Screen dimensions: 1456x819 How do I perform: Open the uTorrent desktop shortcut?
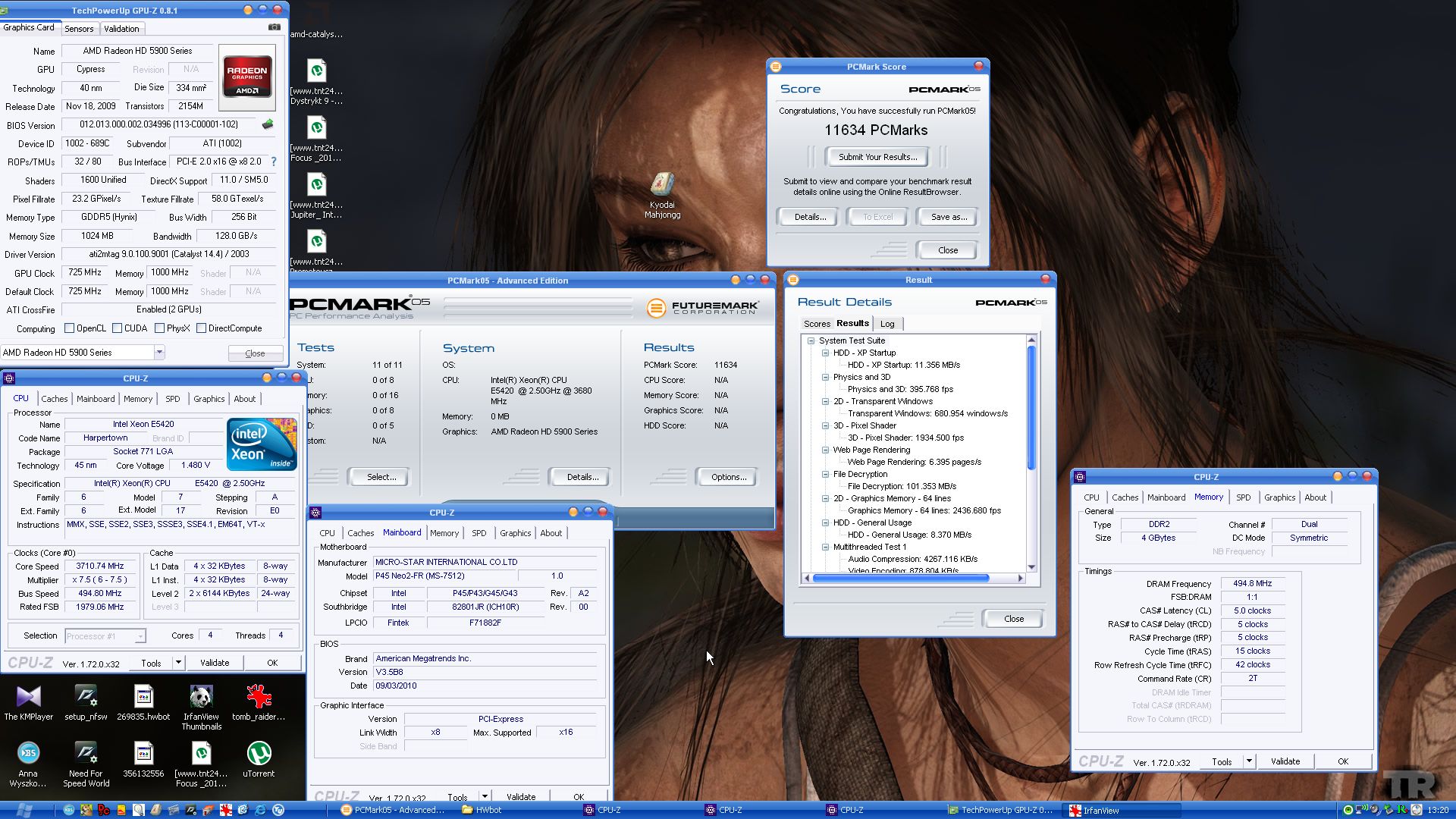coord(259,759)
